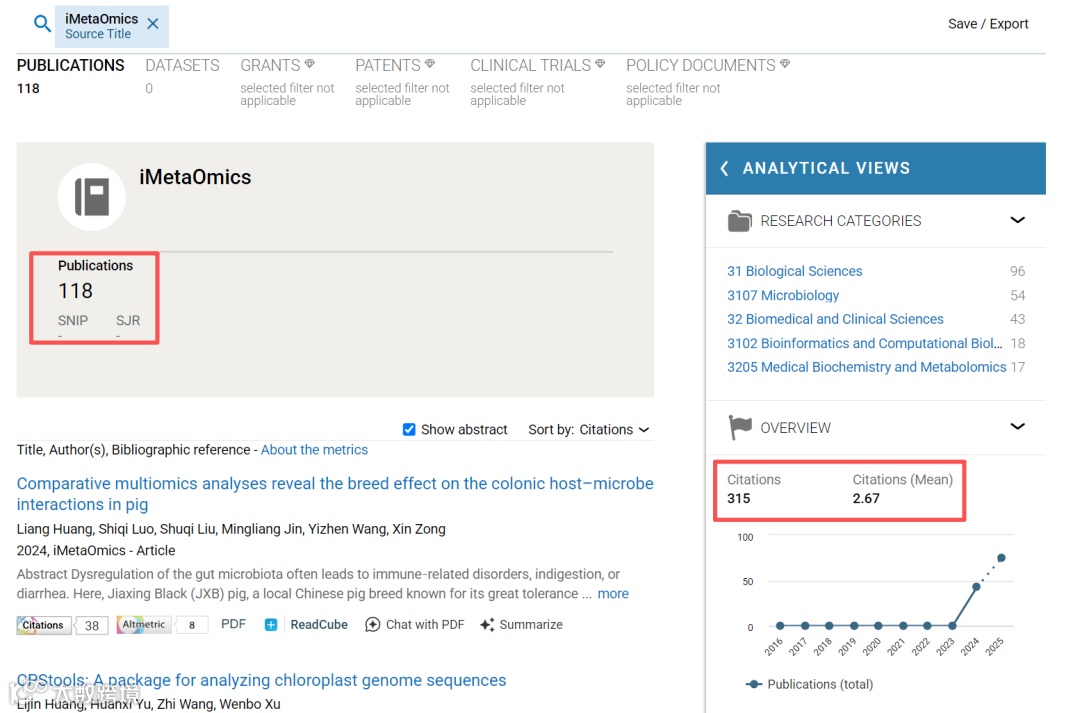
Task: Click Summarize with sparkle icon
Action: (x=521, y=625)
